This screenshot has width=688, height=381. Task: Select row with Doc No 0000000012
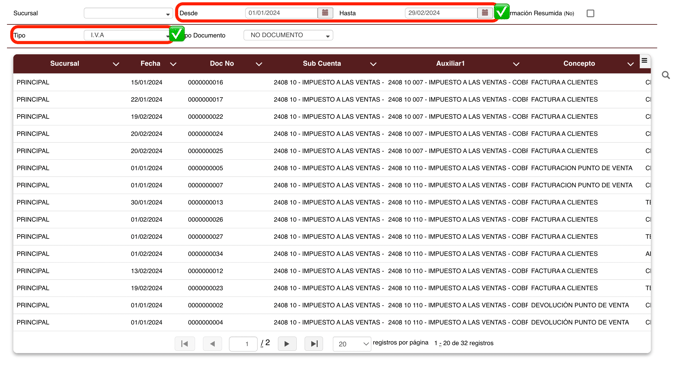(x=332, y=271)
